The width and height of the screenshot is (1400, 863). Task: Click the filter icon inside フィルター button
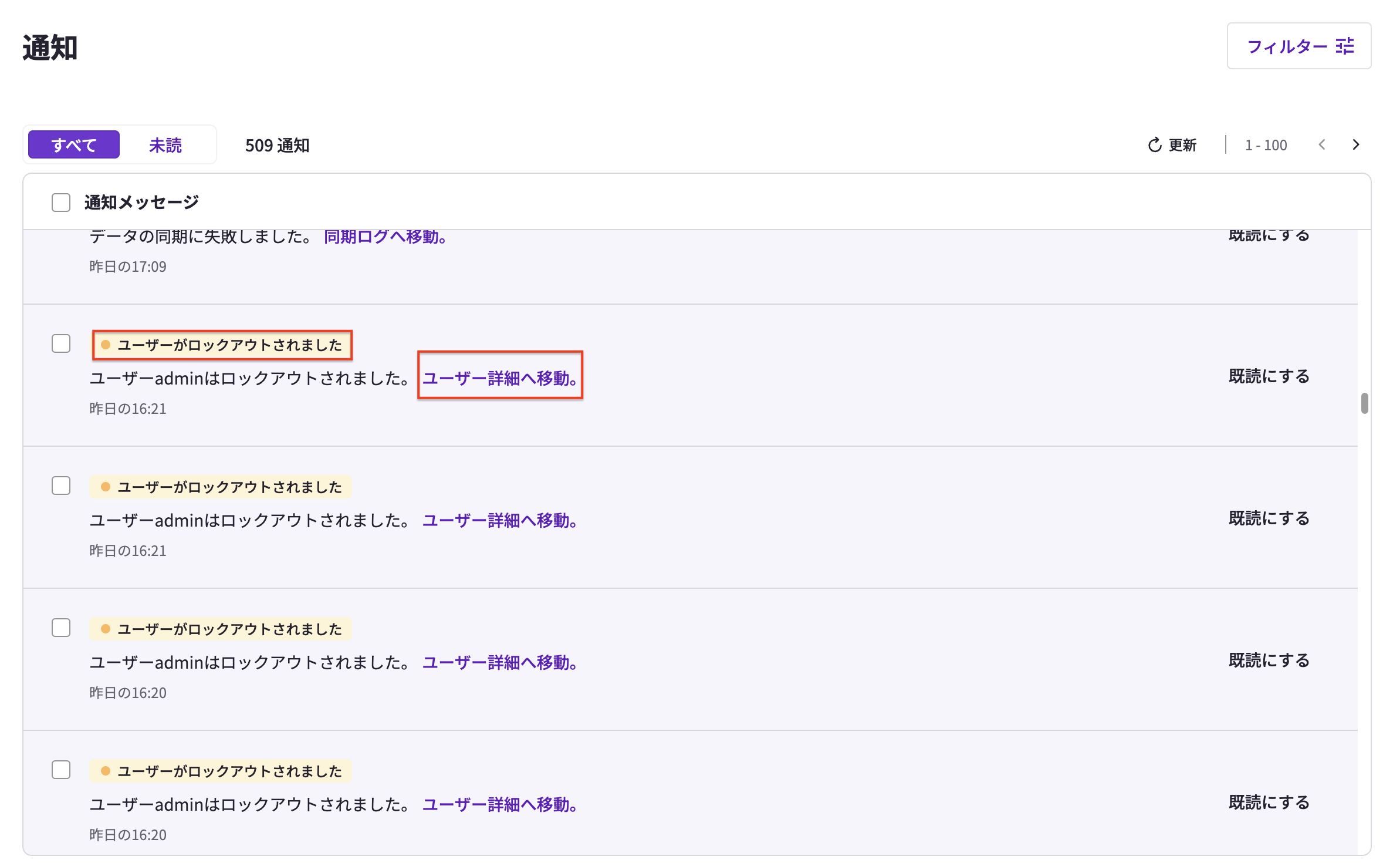1345,46
